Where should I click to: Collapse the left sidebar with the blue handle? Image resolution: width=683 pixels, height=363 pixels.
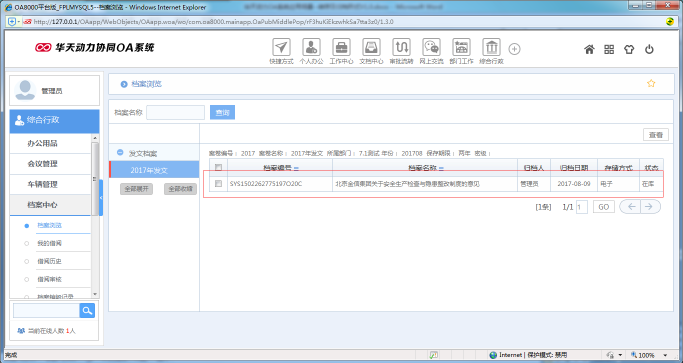tap(101, 197)
